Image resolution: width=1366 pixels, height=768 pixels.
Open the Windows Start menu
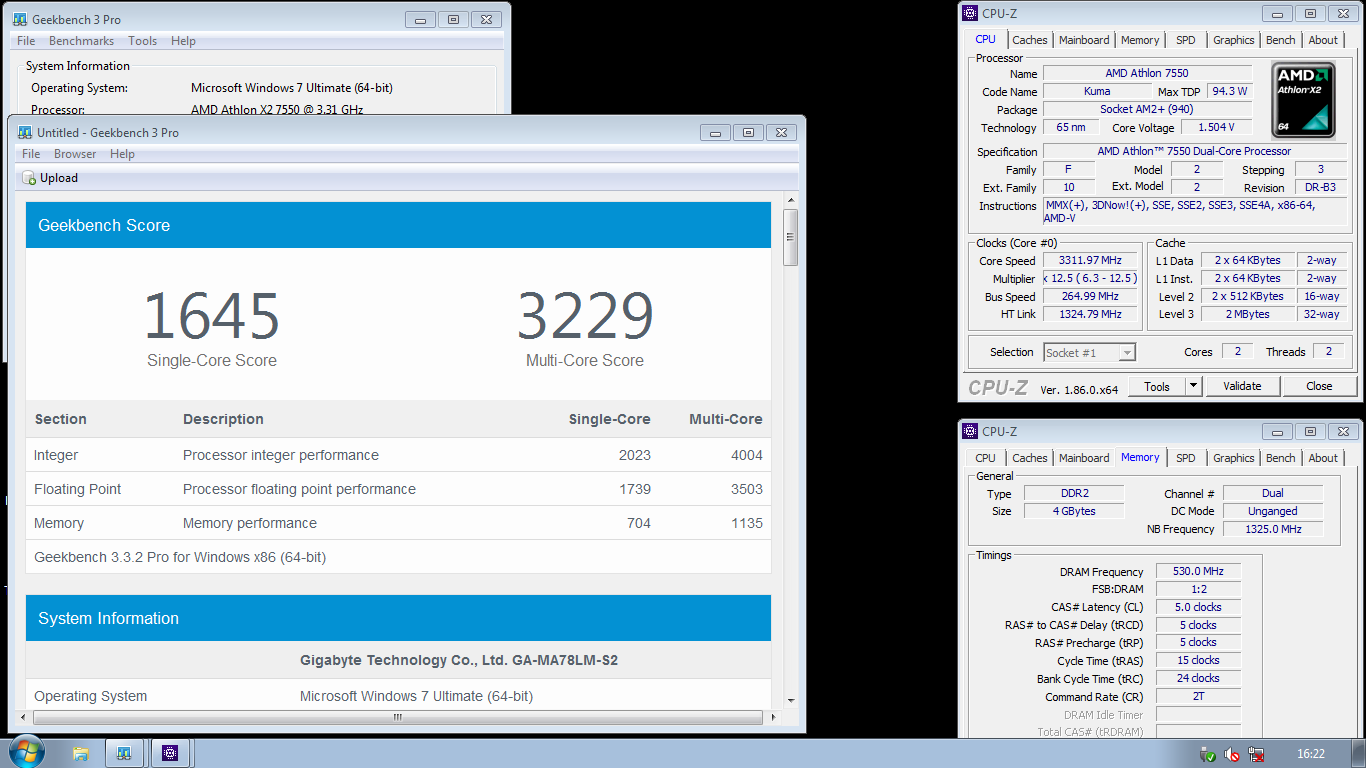(x=26, y=752)
